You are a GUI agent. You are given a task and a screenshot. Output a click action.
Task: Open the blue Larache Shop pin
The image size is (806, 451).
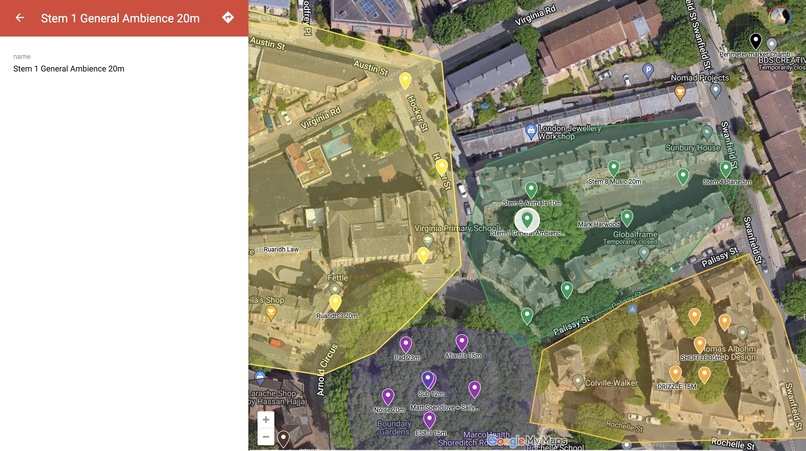pyautogui.click(x=260, y=378)
